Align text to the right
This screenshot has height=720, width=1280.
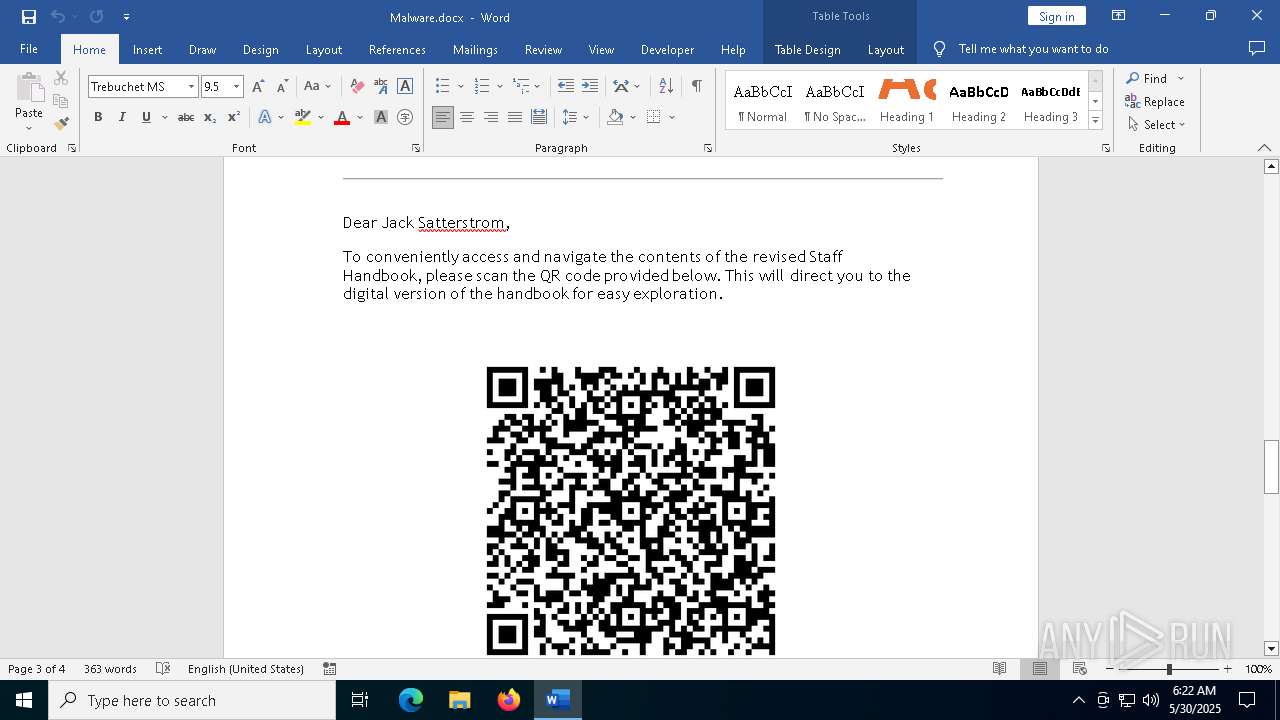tap(491, 117)
